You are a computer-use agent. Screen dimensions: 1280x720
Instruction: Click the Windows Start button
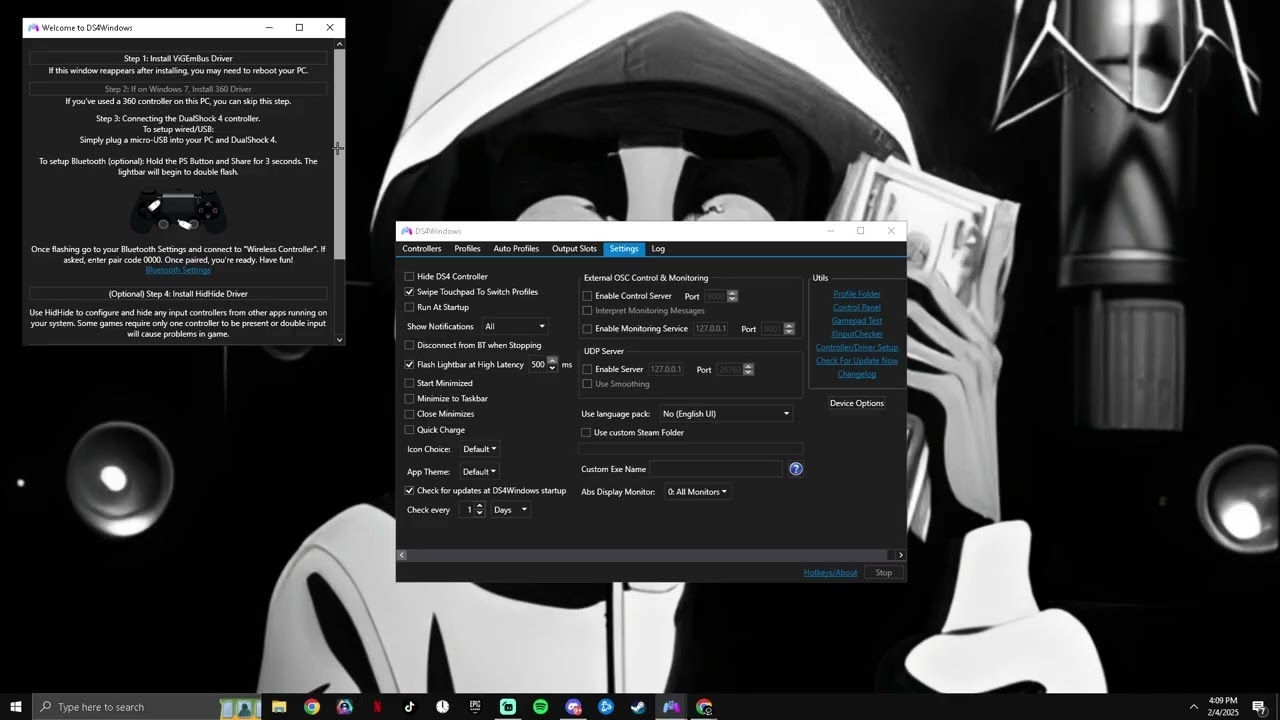coord(16,707)
